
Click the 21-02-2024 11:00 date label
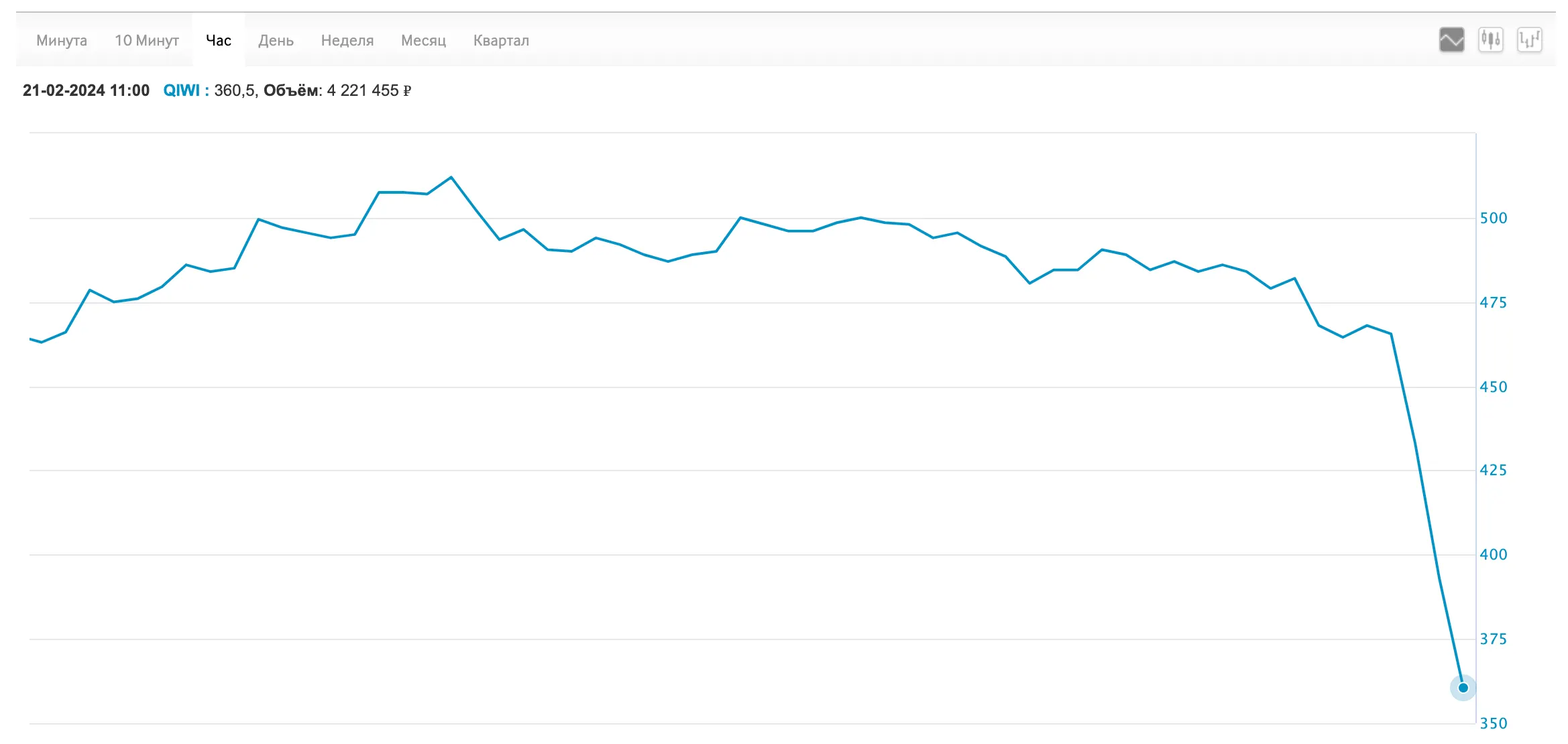(x=86, y=90)
